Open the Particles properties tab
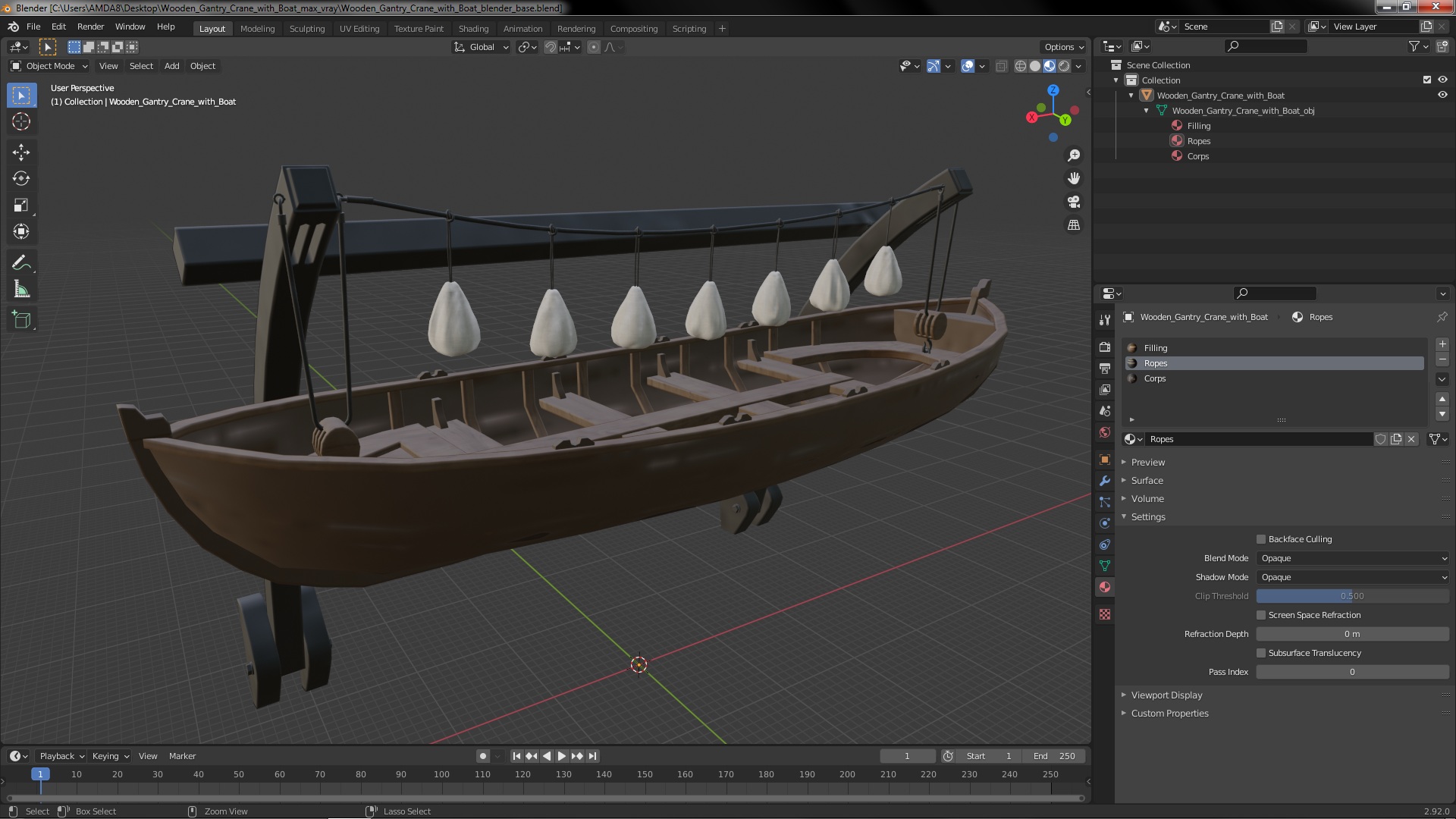This screenshot has height=819, width=1456. [x=1105, y=502]
